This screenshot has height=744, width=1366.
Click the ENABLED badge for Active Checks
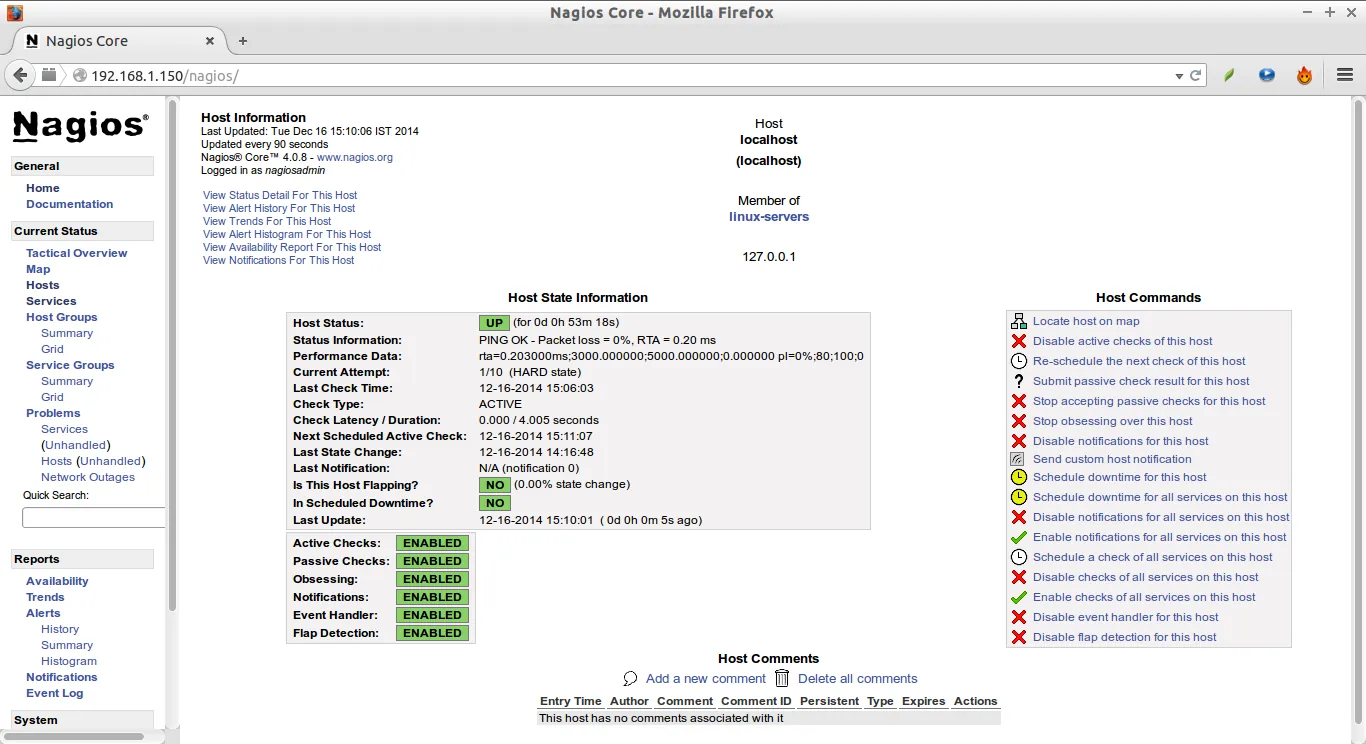coord(432,543)
